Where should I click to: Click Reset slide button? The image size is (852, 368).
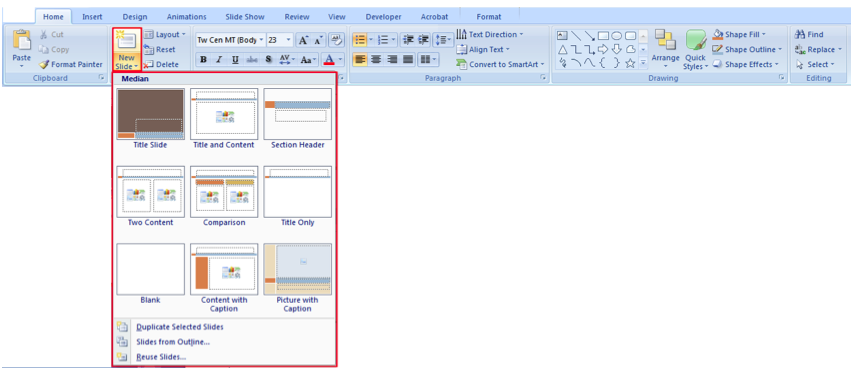tap(159, 49)
